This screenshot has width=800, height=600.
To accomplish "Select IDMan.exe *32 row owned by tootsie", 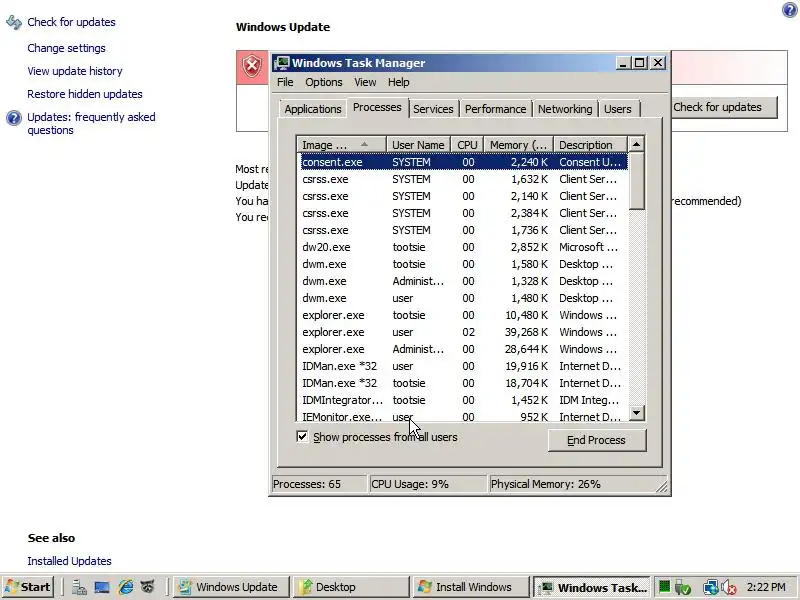I will (x=463, y=383).
